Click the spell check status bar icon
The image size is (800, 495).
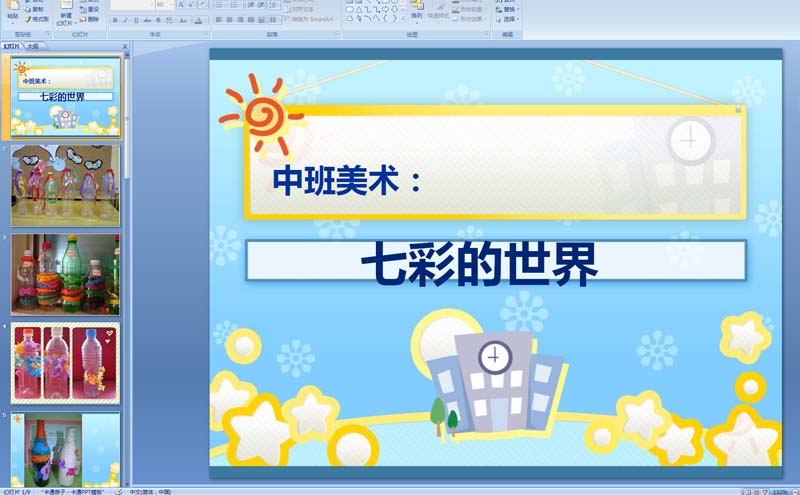pos(118,492)
